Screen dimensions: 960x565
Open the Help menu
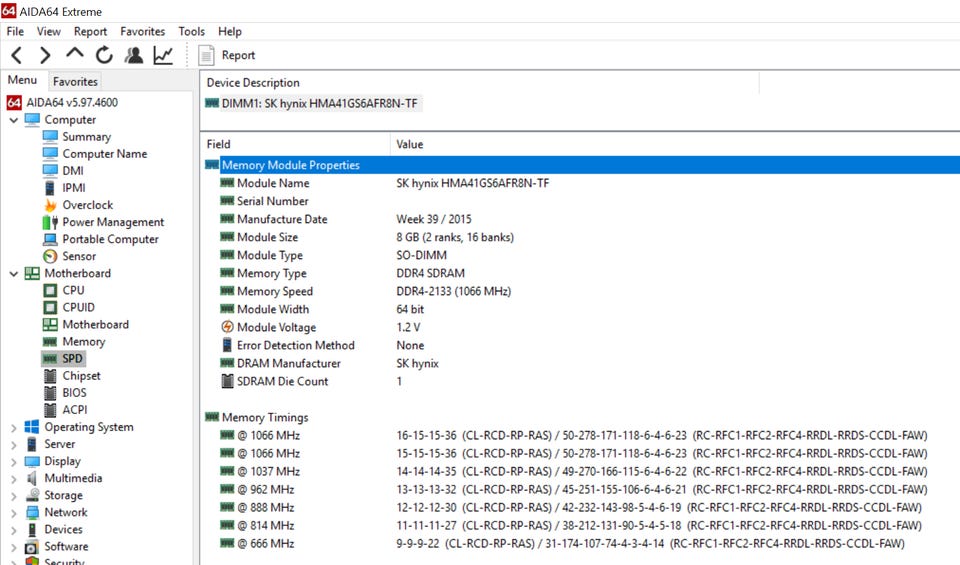[230, 31]
